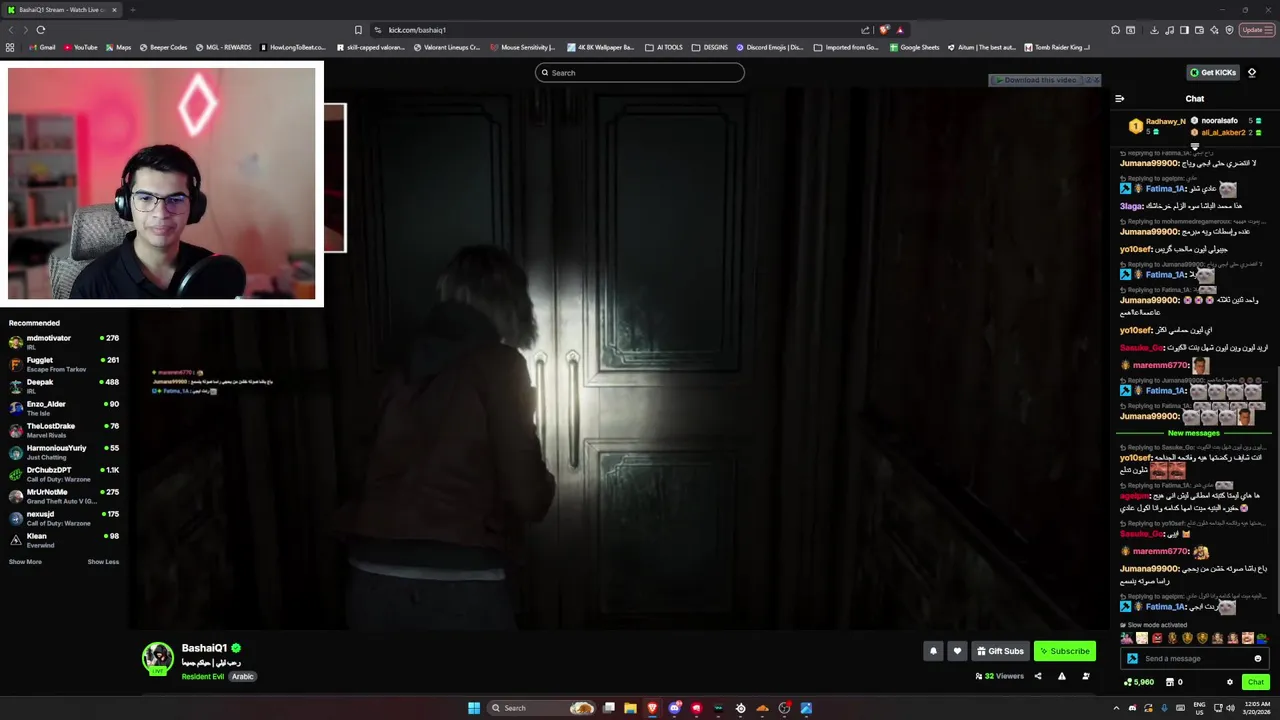
Task: Toggle the browser sidebar panel
Action: click(x=1184, y=30)
